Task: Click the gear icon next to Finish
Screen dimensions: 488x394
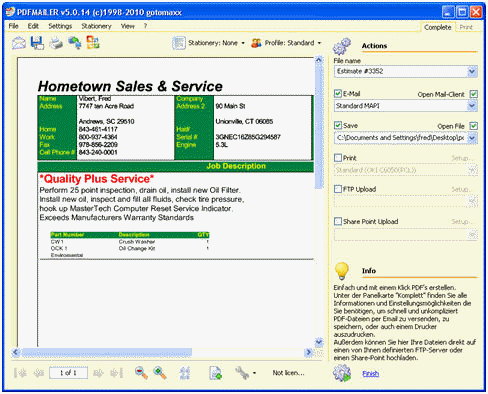Action: [x=342, y=373]
